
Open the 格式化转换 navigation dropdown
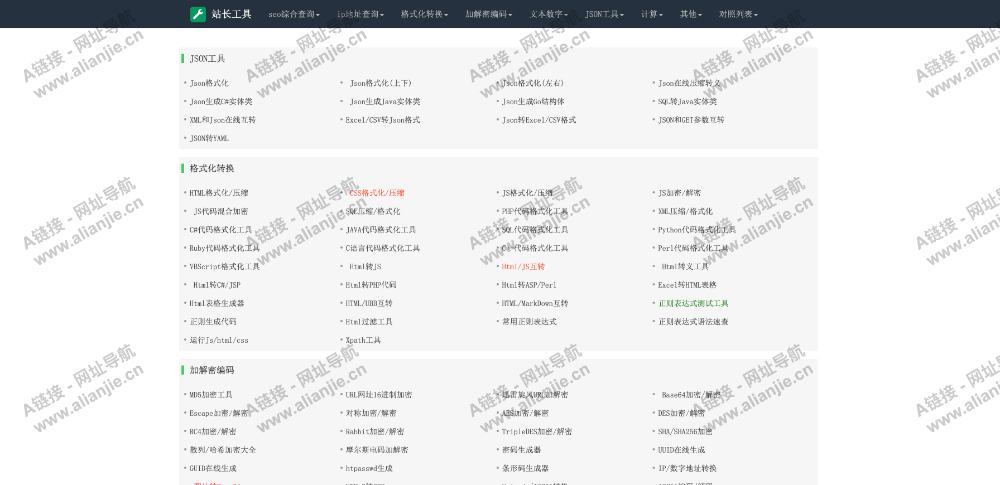(x=424, y=14)
